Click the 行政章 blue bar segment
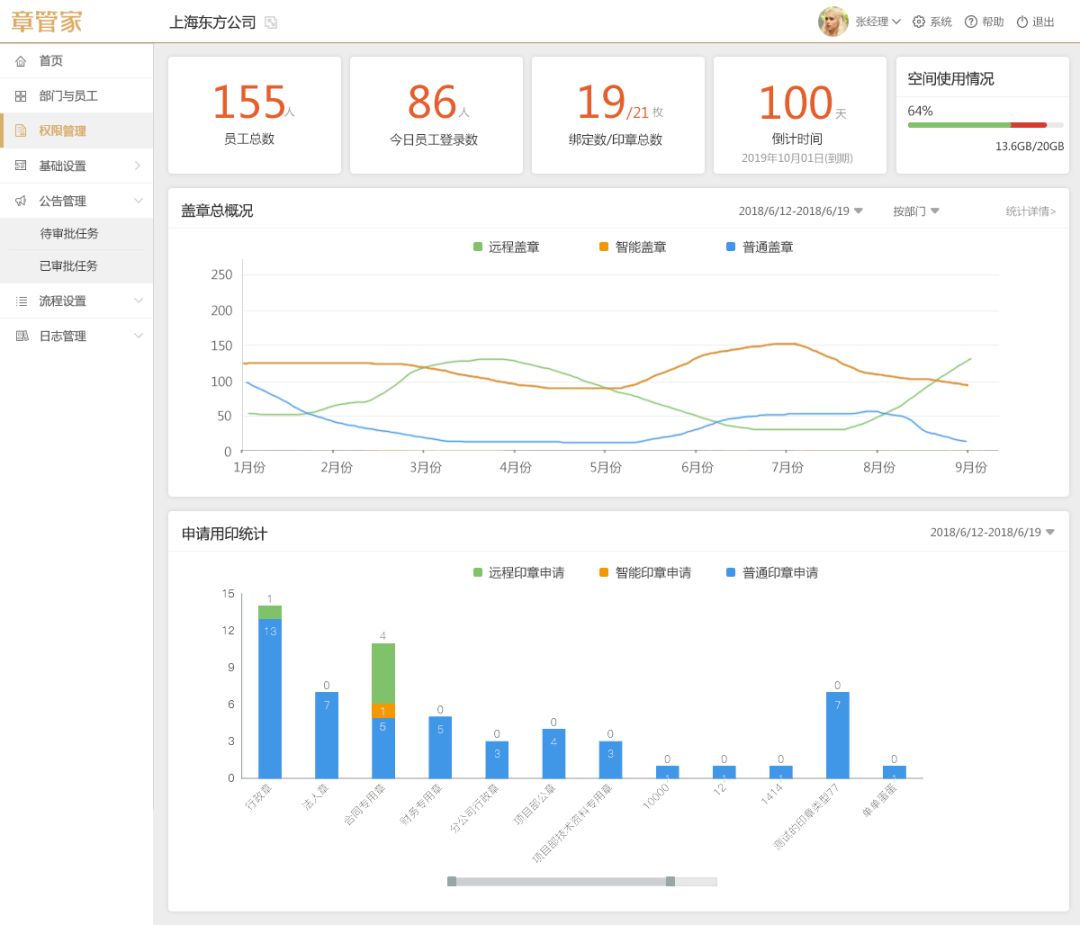 pyautogui.click(x=270, y=699)
